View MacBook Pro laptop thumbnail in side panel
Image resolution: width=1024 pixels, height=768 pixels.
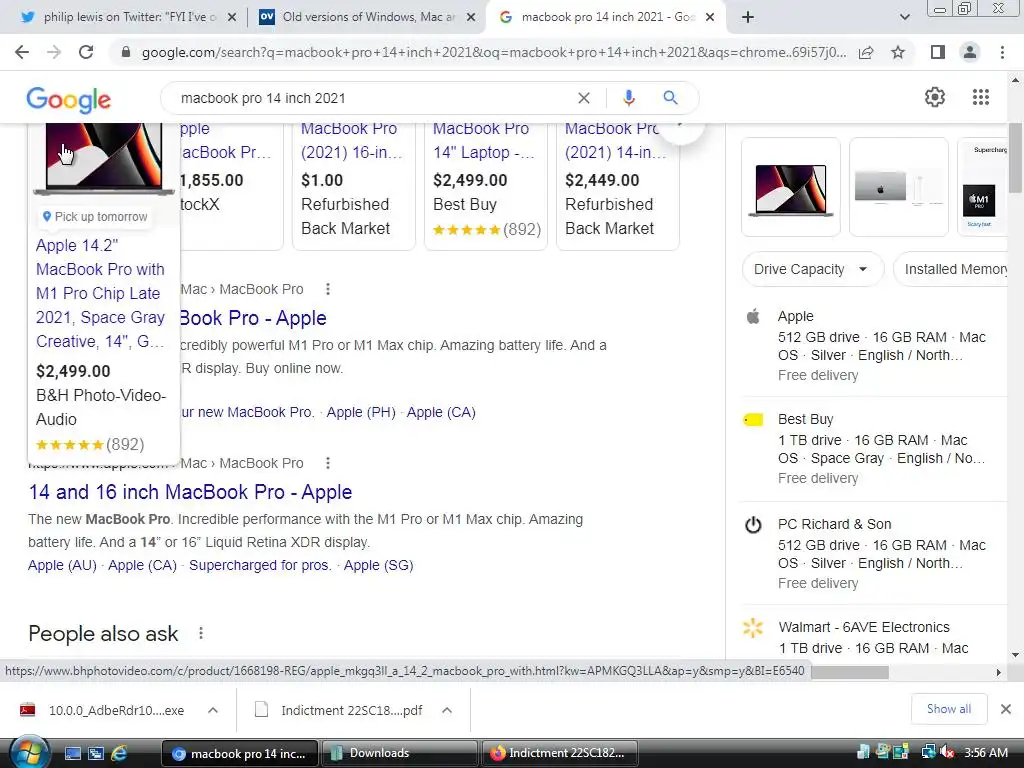(791, 187)
